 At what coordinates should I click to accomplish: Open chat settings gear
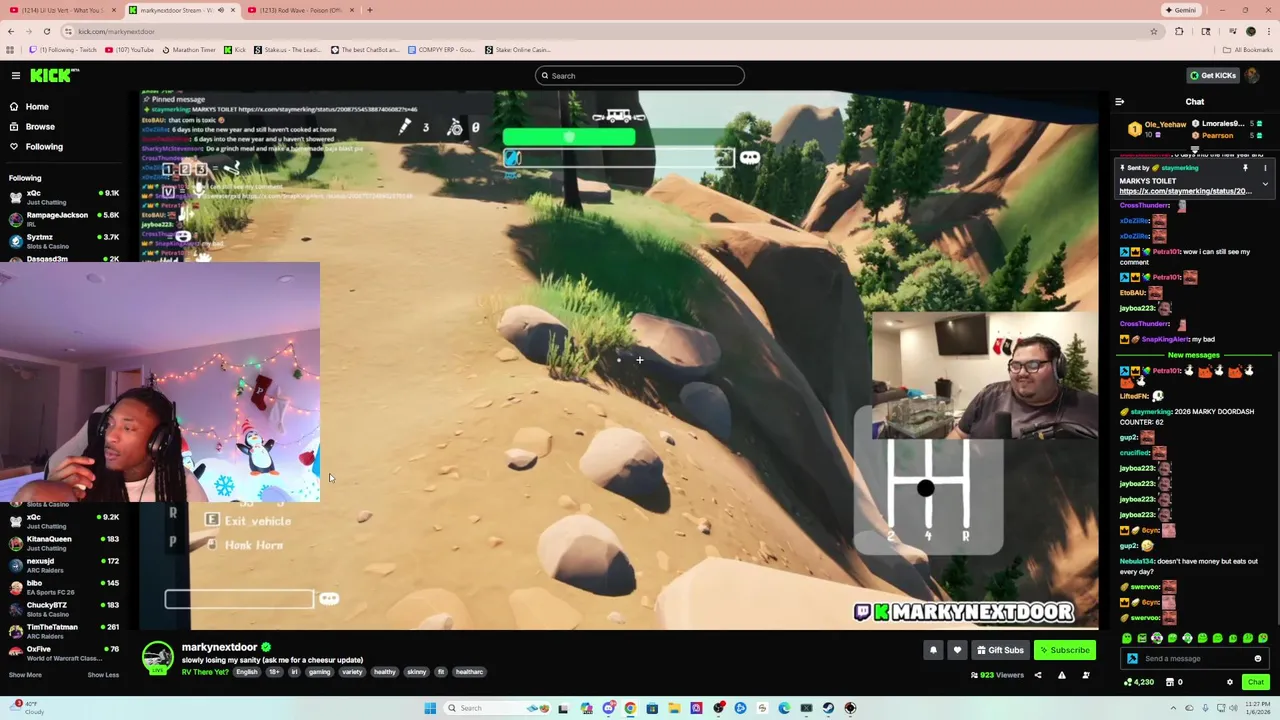pyautogui.click(x=1230, y=682)
